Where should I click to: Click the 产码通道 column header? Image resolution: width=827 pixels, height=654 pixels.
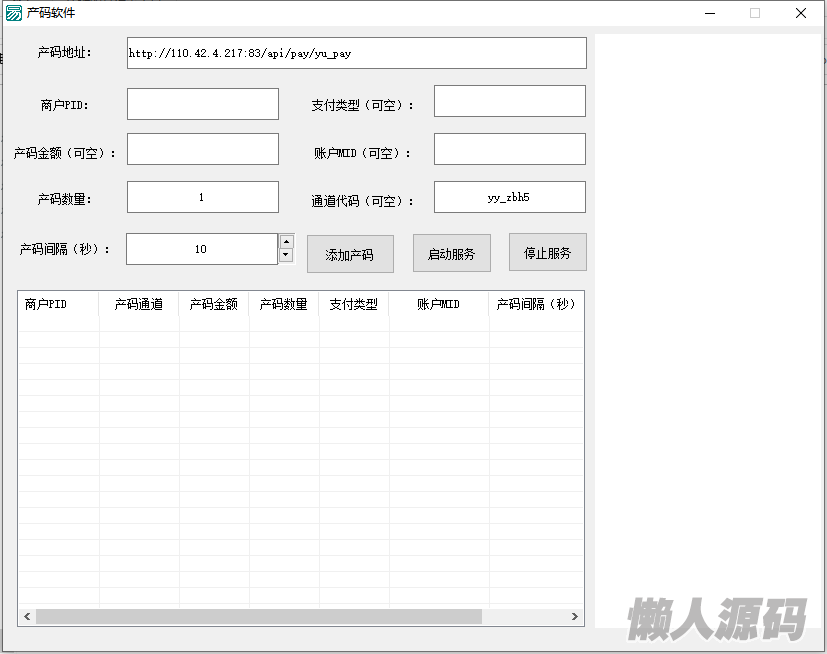coord(139,304)
